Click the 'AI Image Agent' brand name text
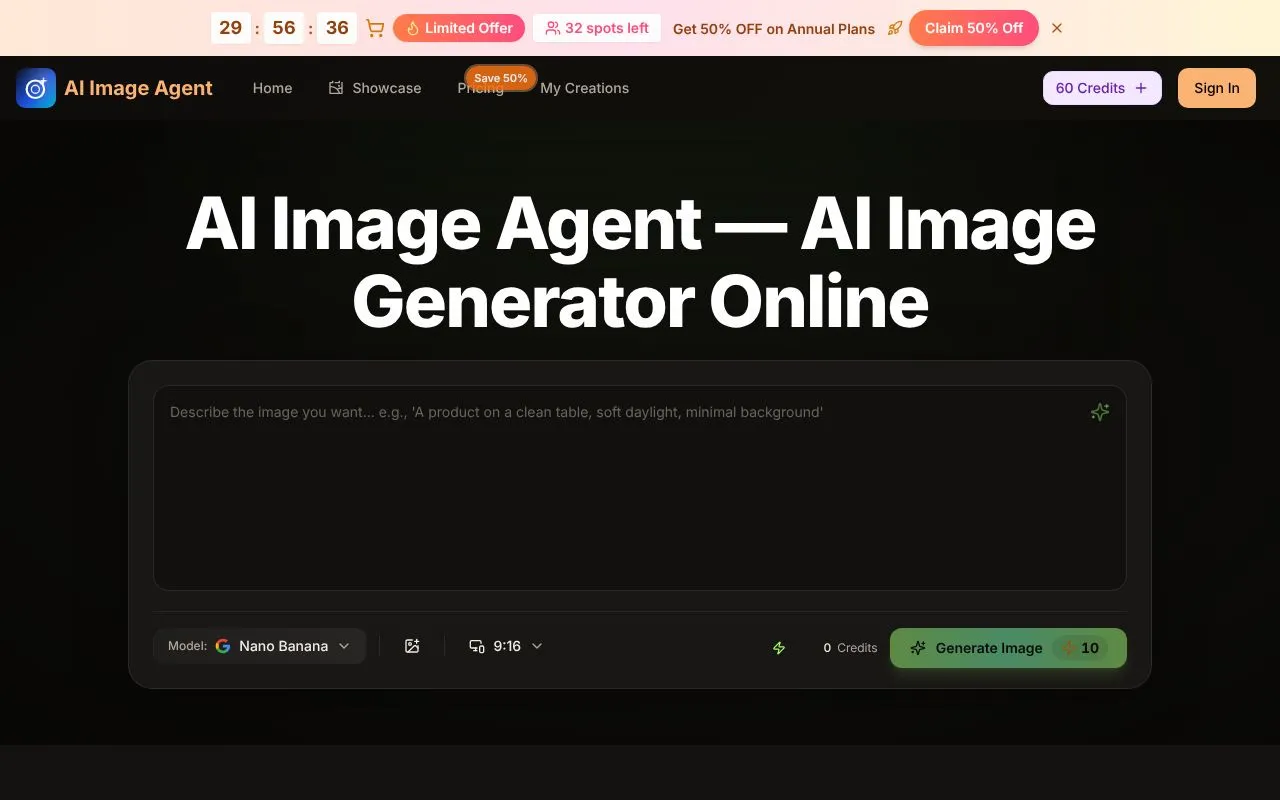 138,88
